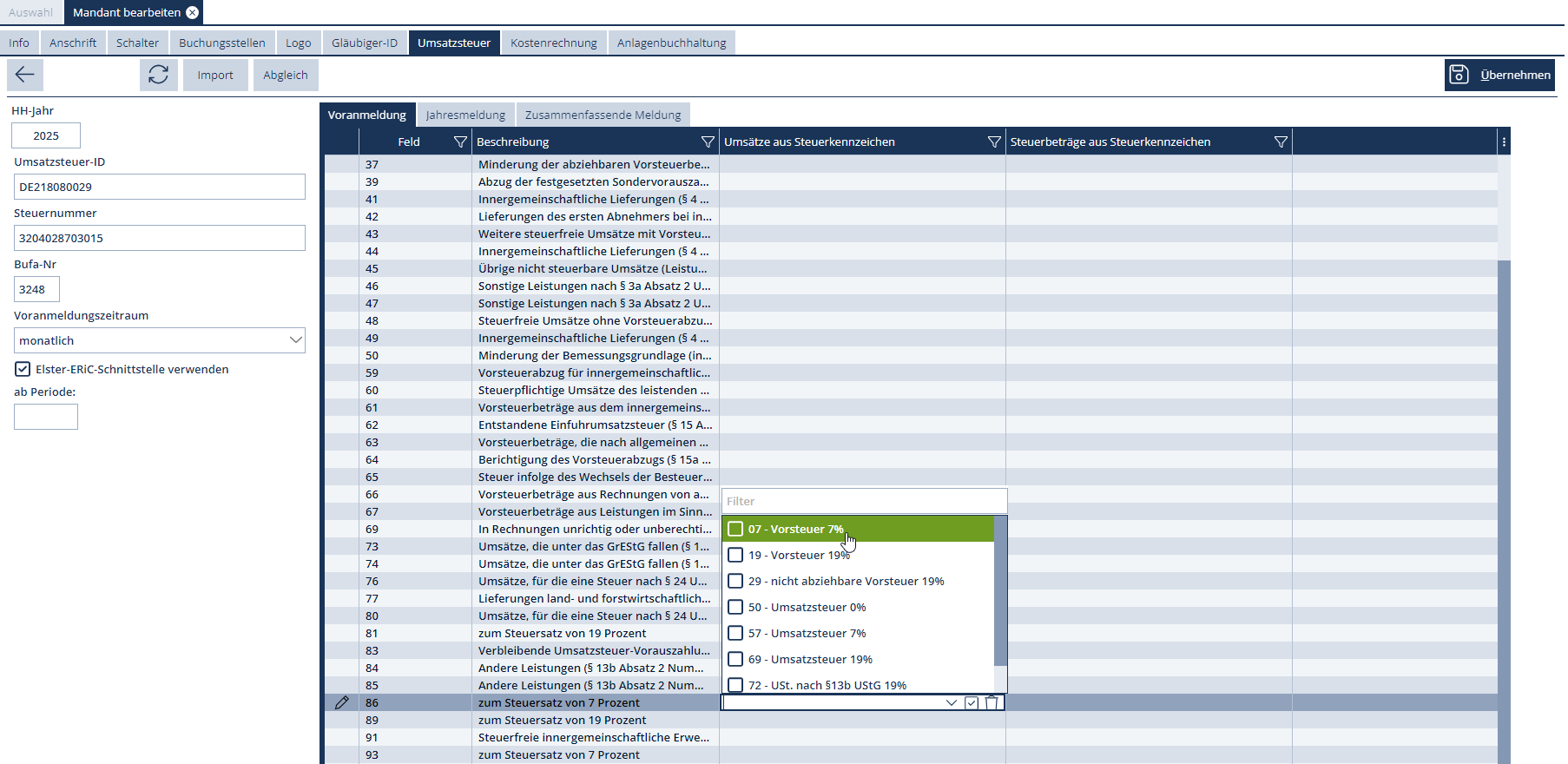Click the Filter text field in dropdown
This screenshot has height=764, width=1568.
click(x=864, y=501)
